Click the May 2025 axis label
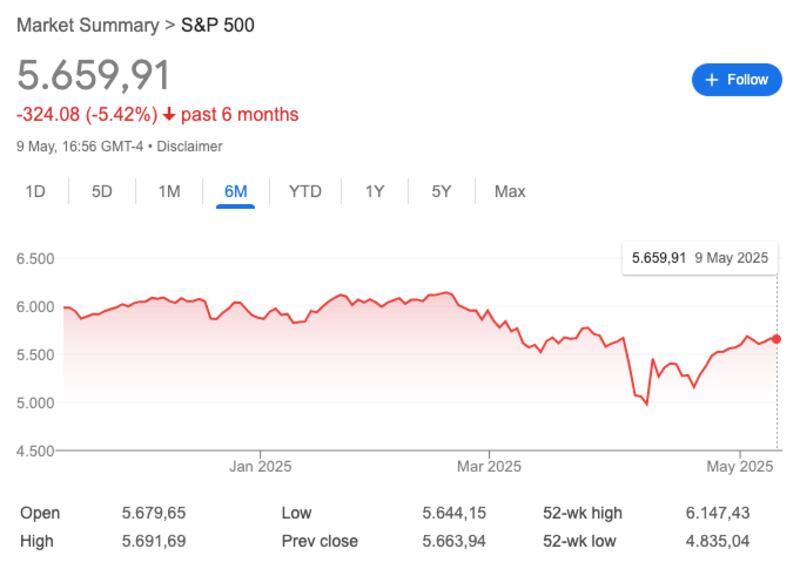This screenshot has height=569, width=800. tap(740, 466)
